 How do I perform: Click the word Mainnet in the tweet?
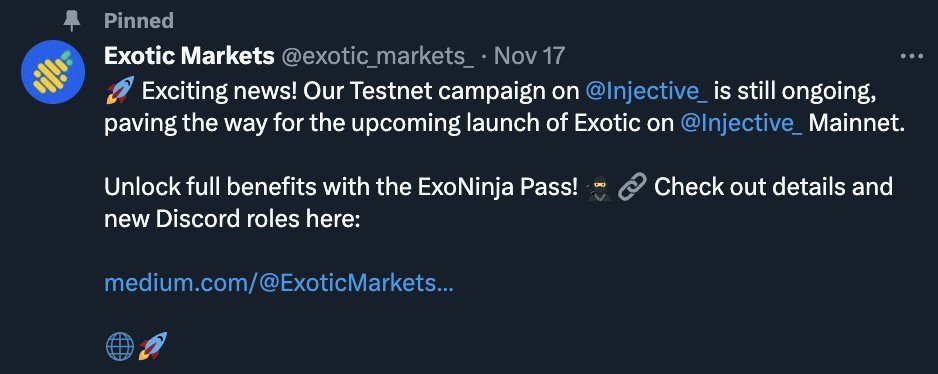[856, 123]
